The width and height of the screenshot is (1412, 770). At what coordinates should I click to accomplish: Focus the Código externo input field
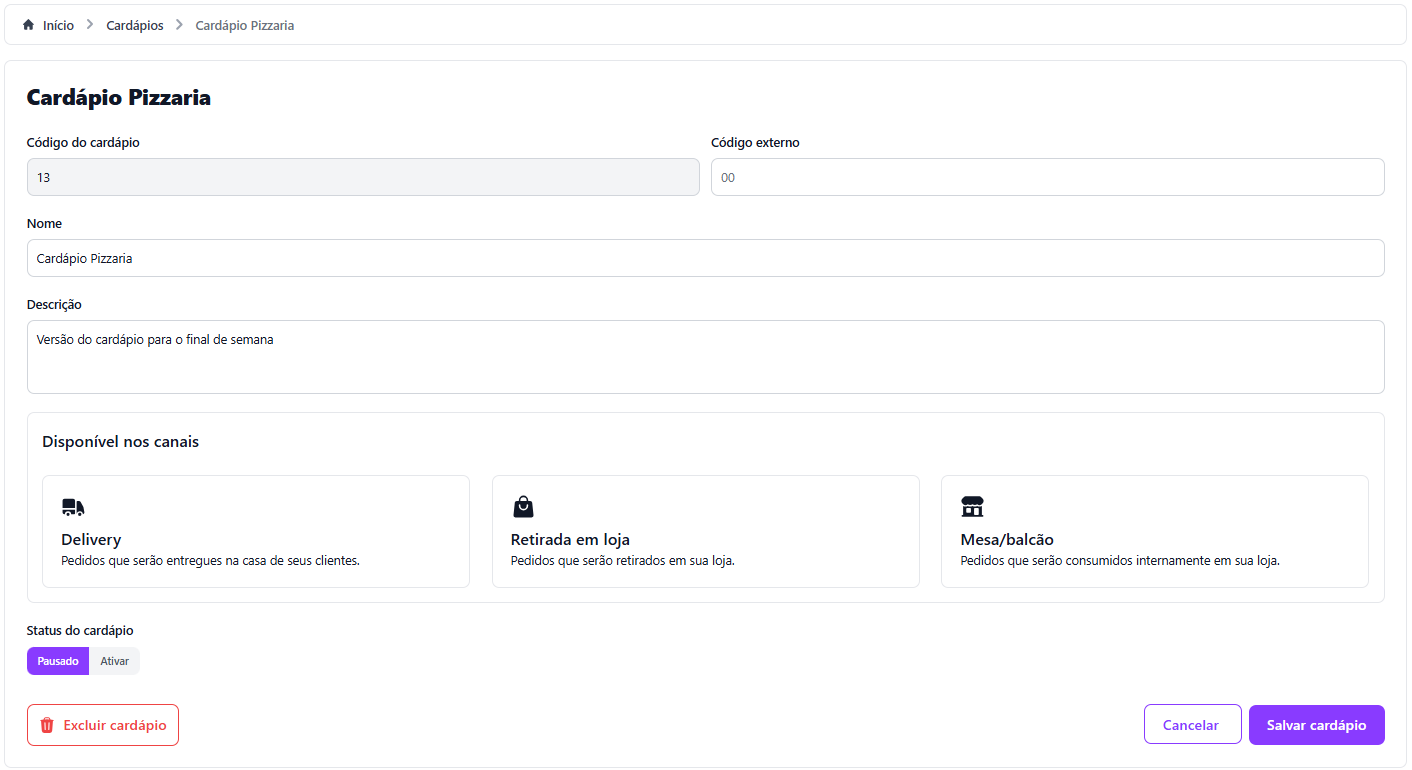(x=1047, y=177)
